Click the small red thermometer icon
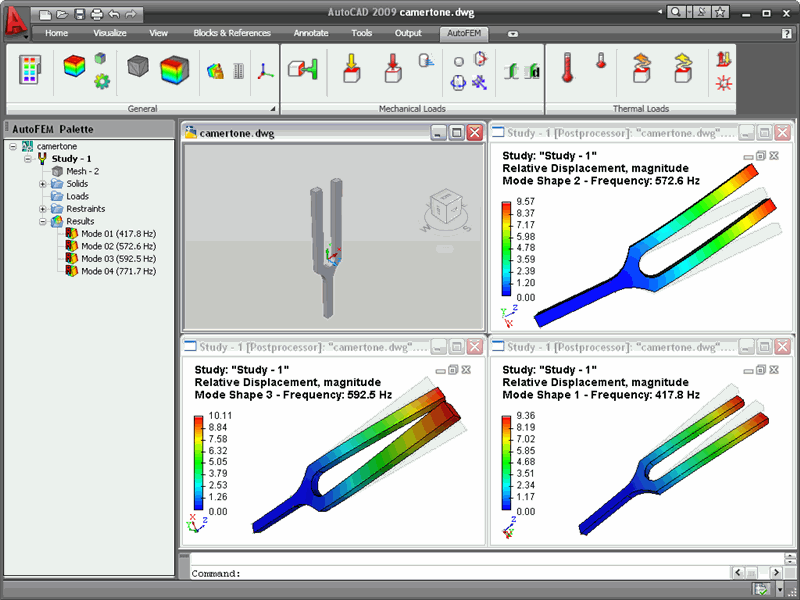The image size is (800, 600). (601, 60)
